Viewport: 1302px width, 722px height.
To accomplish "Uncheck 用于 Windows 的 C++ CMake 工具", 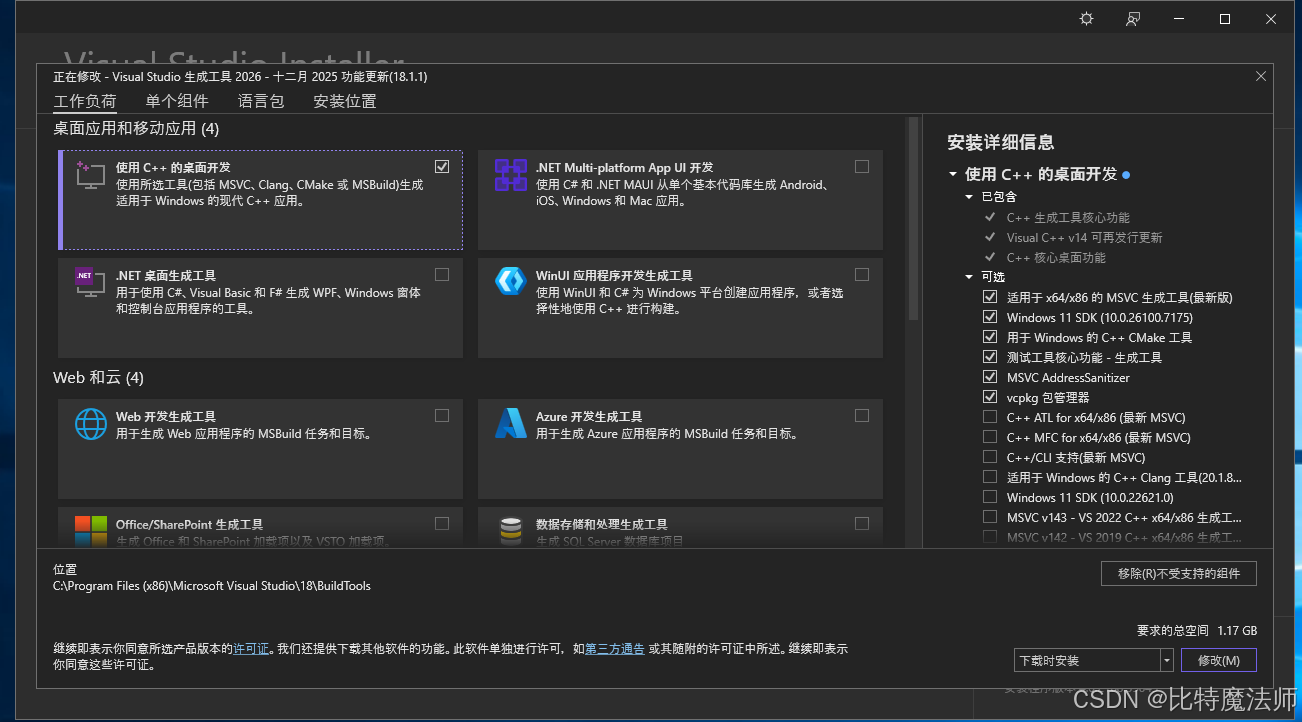I will coord(990,337).
